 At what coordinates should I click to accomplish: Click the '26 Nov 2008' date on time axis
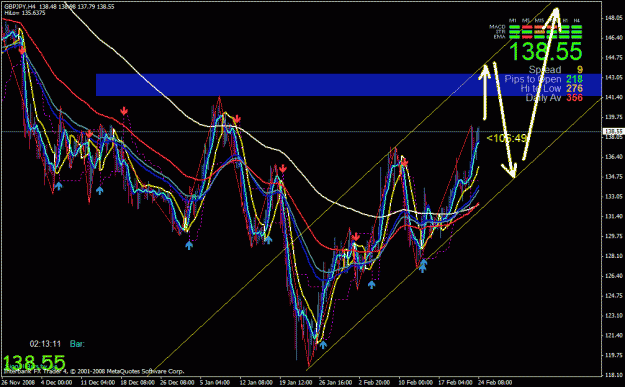[18, 382]
